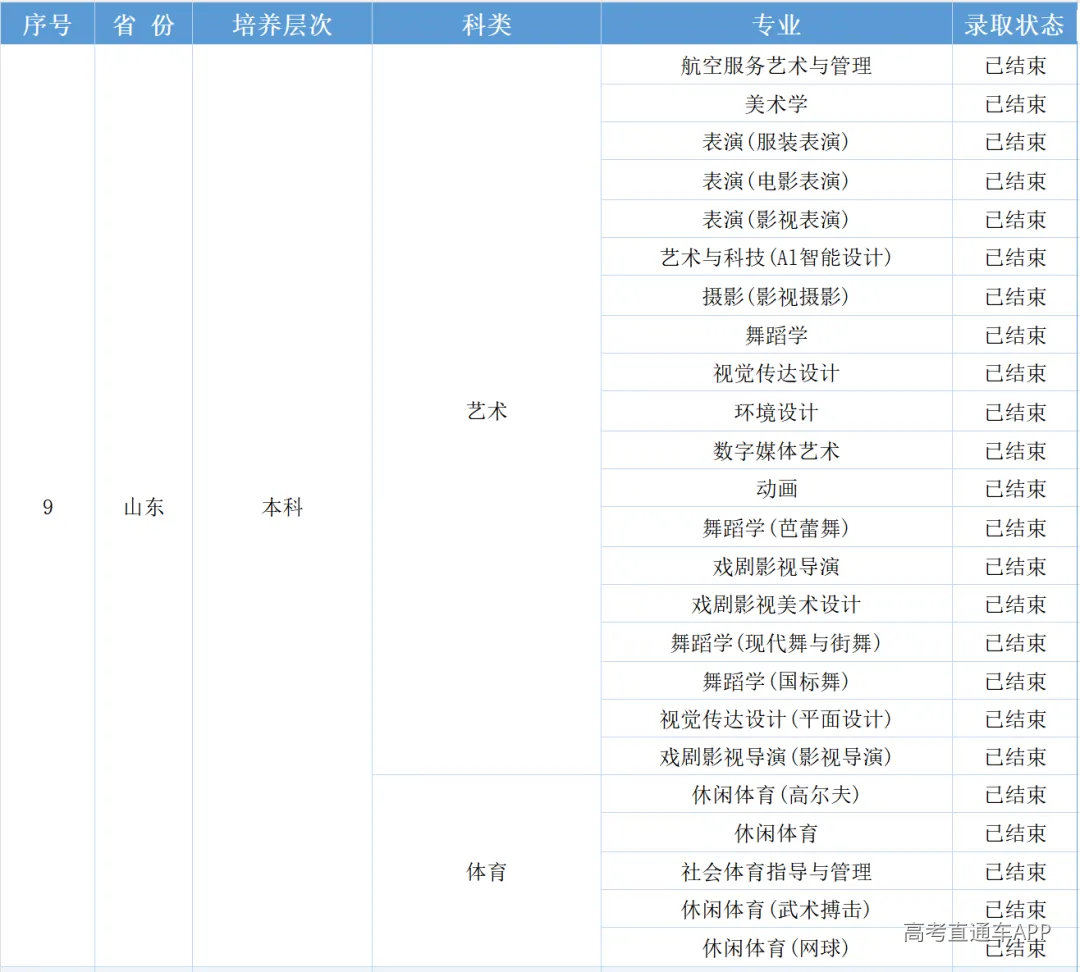Click 已结束 status for 动画

[1015, 489]
